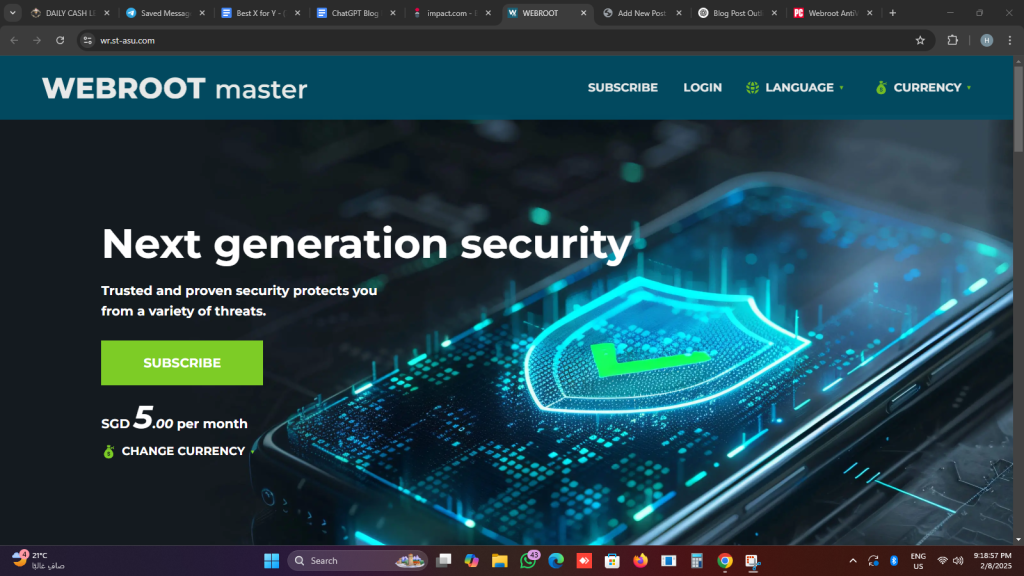
Task: Click the globe icon beside LANGUAGE
Action: click(752, 88)
